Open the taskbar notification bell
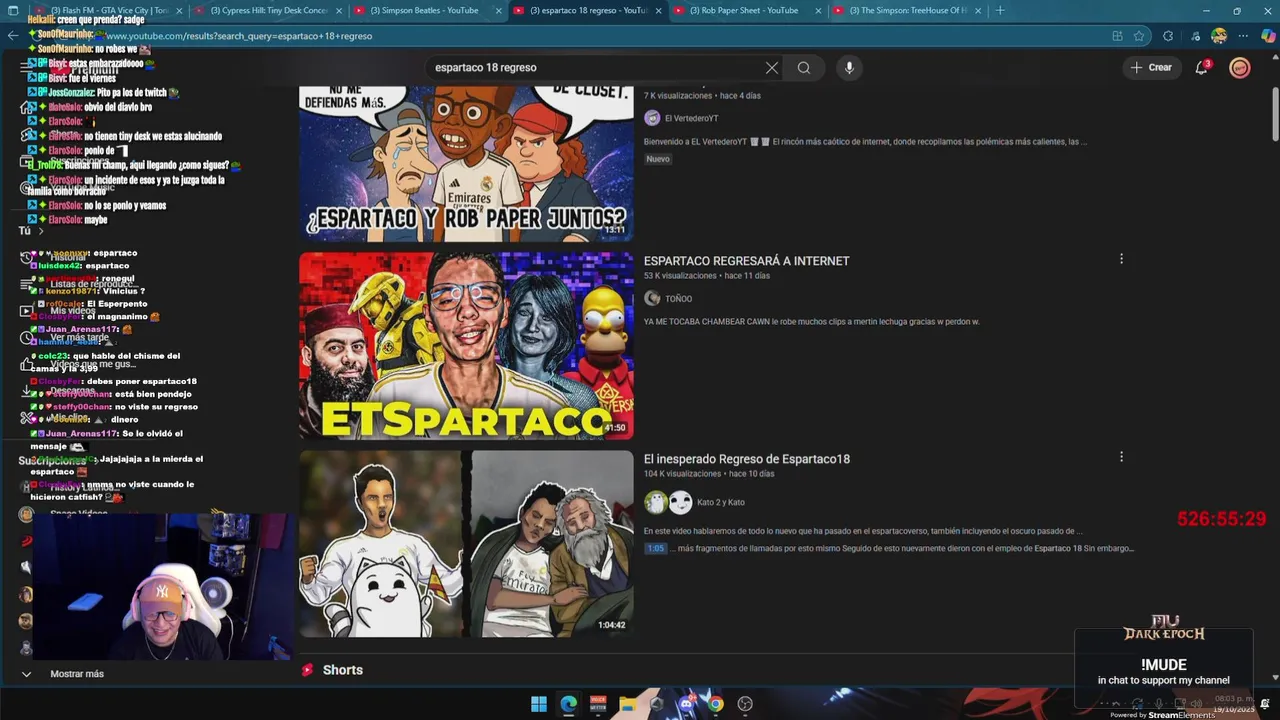Image resolution: width=1280 pixels, height=720 pixels. click(1265, 704)
